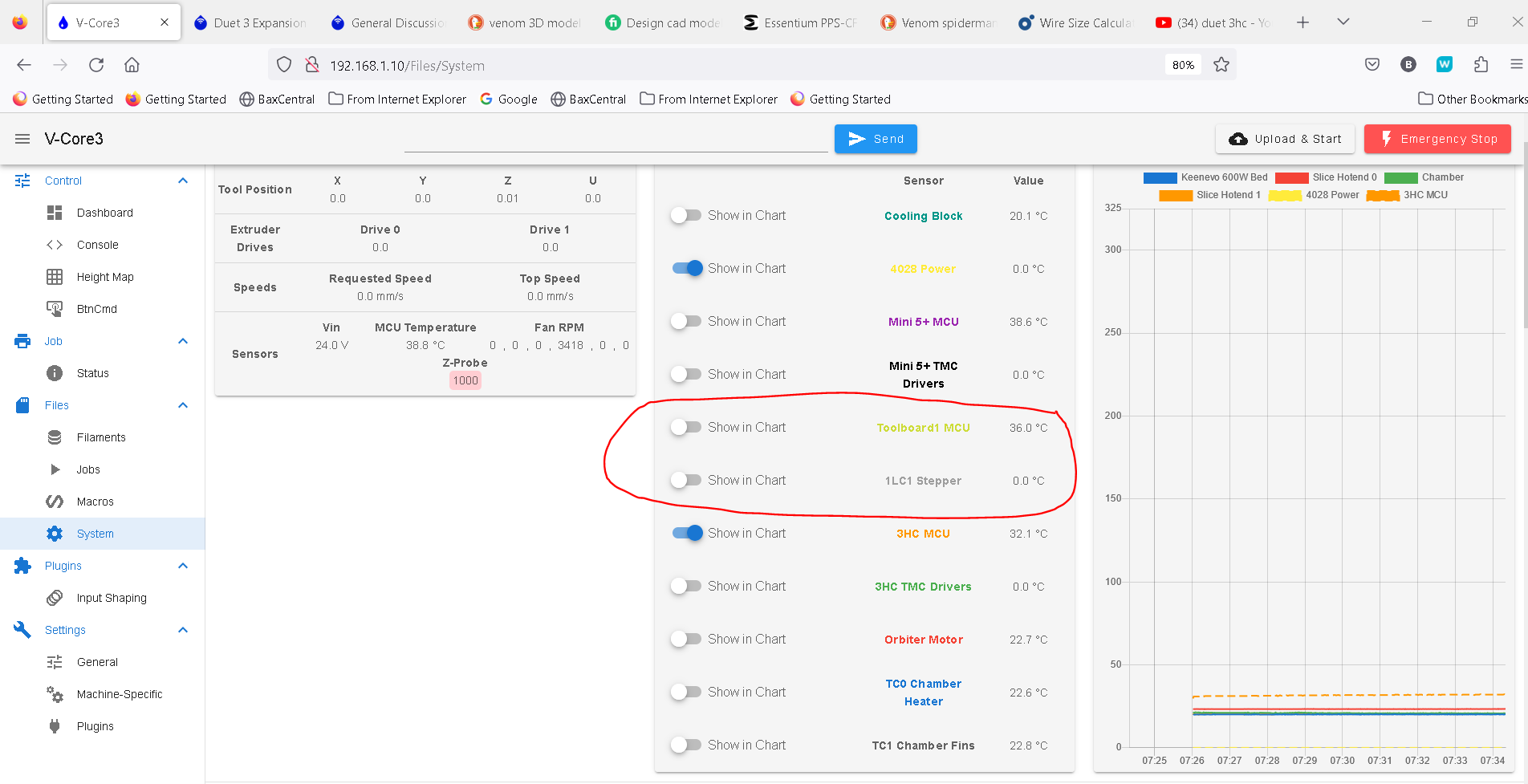Toggle Show in Chart for Orbiter Motor

click(x=687, y=639)
